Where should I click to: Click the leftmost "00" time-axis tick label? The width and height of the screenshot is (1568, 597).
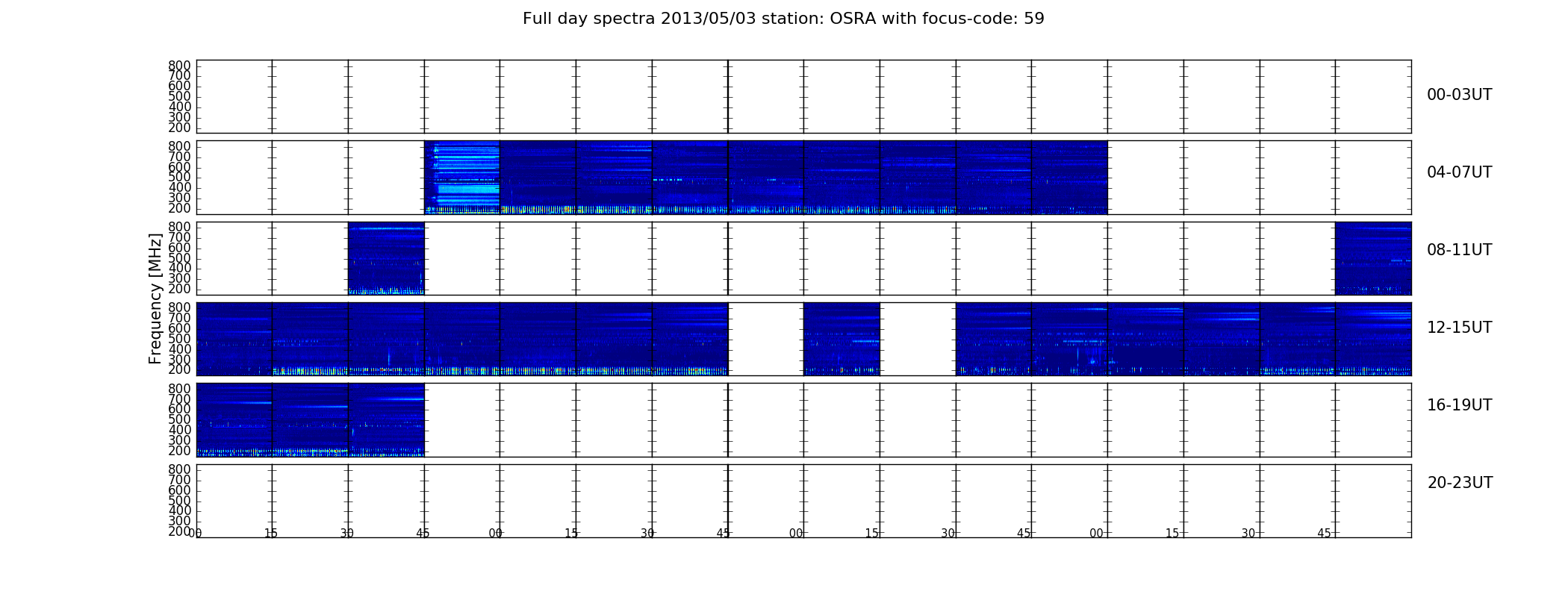pos(196,534)
